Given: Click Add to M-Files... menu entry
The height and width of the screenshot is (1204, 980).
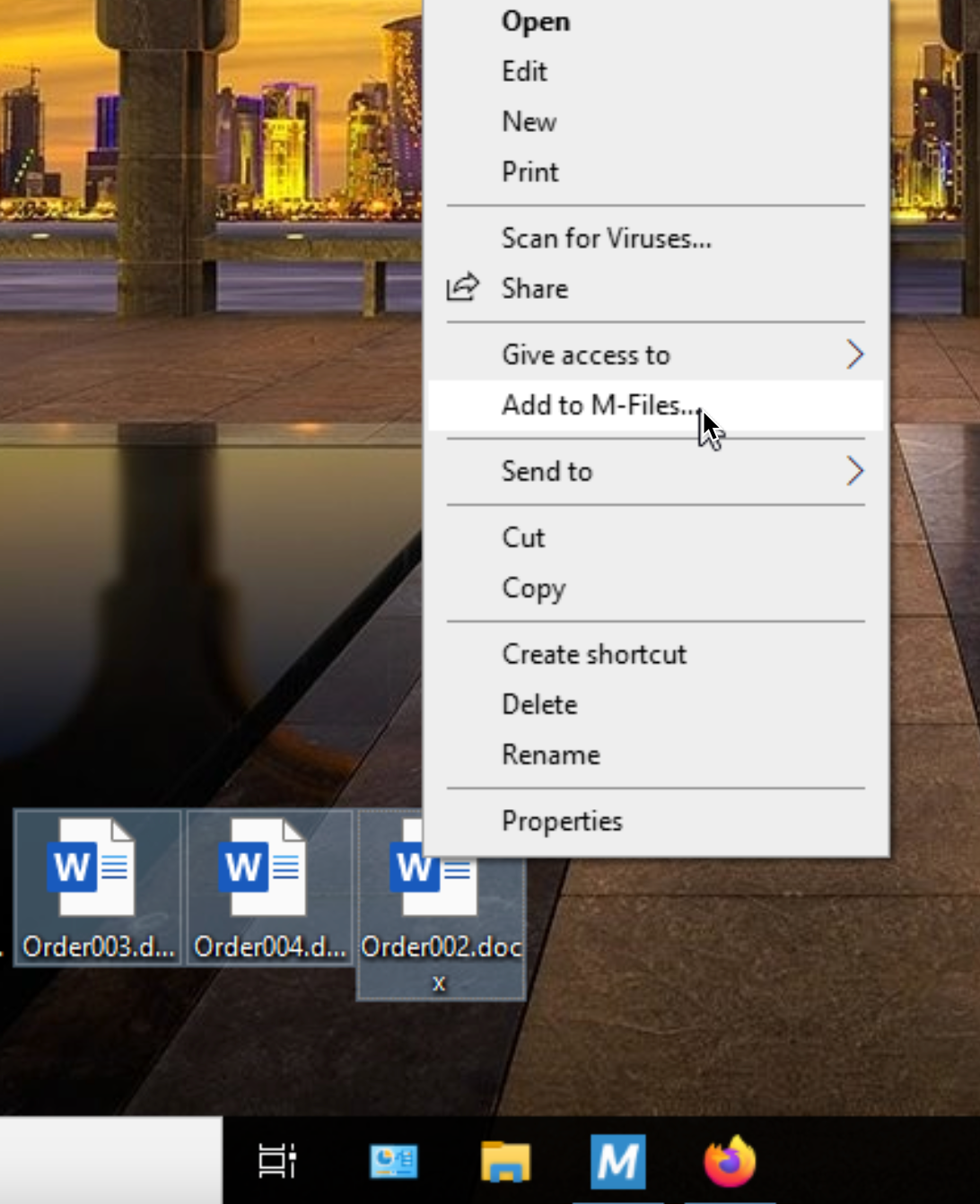Looking at the screenshot, I should [x=656, y=406].
